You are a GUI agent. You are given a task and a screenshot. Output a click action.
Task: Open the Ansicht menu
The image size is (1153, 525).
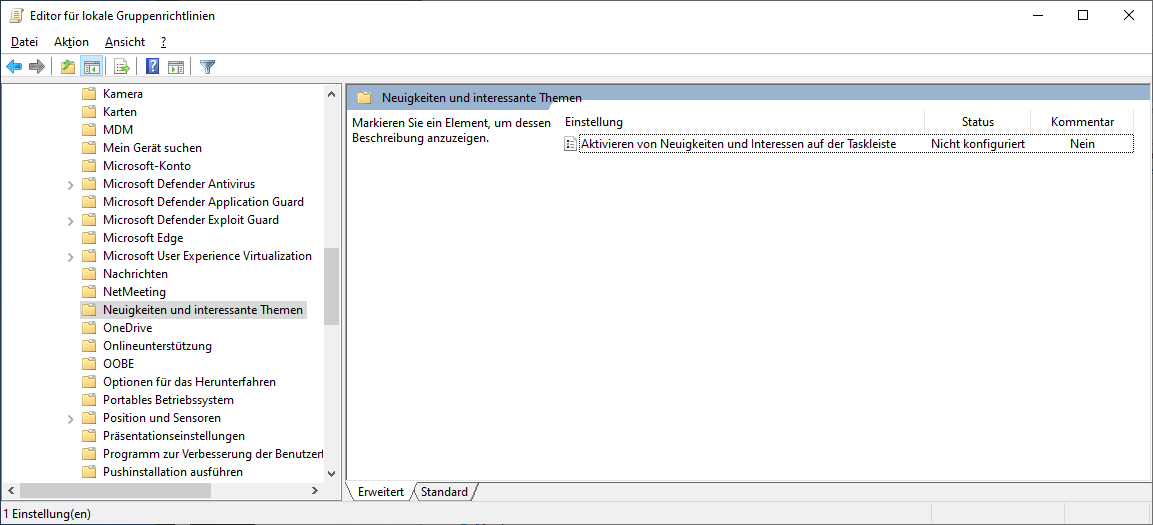pyautogui.click(x=125, y=42)
